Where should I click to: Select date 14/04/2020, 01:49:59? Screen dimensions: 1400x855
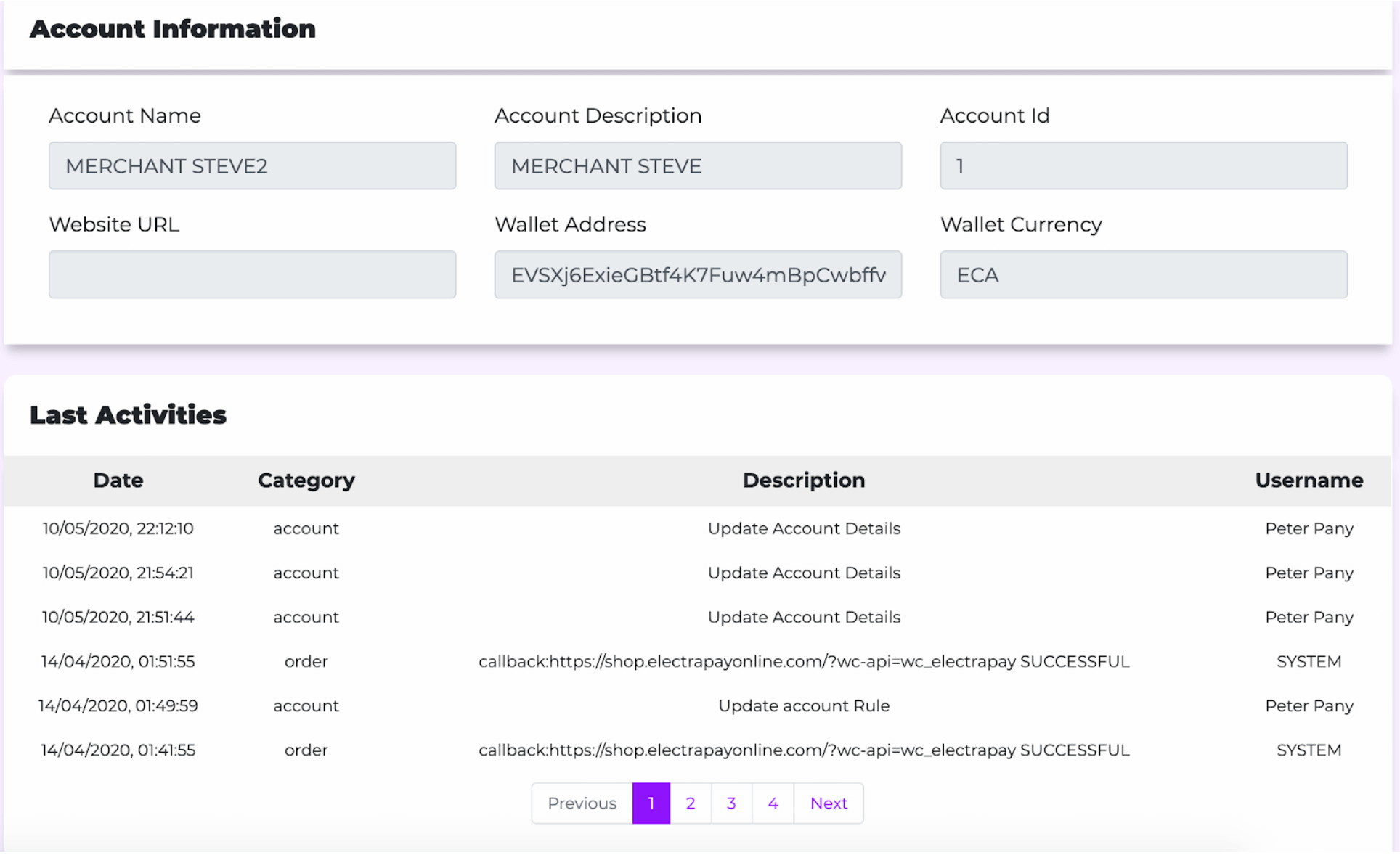(118, 705)
